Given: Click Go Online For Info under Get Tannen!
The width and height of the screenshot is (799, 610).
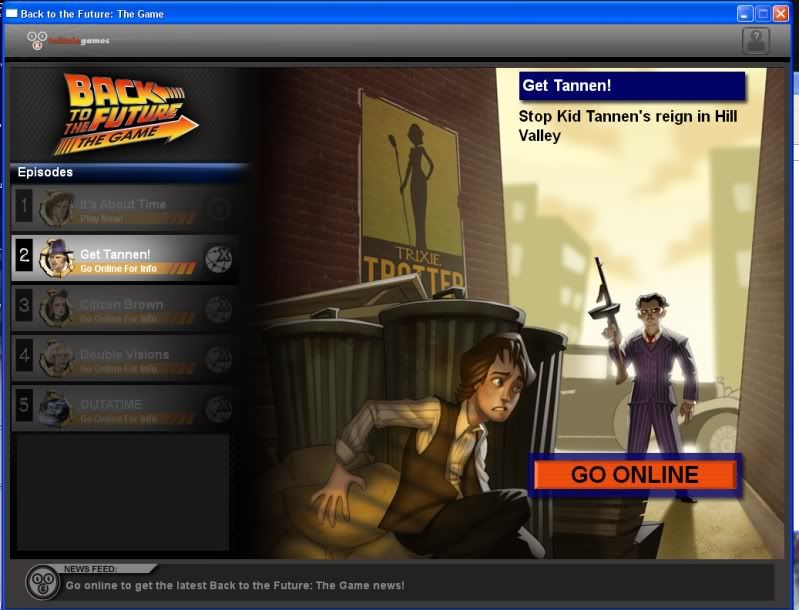Looking at the screenshot, I should coord(118,269).
